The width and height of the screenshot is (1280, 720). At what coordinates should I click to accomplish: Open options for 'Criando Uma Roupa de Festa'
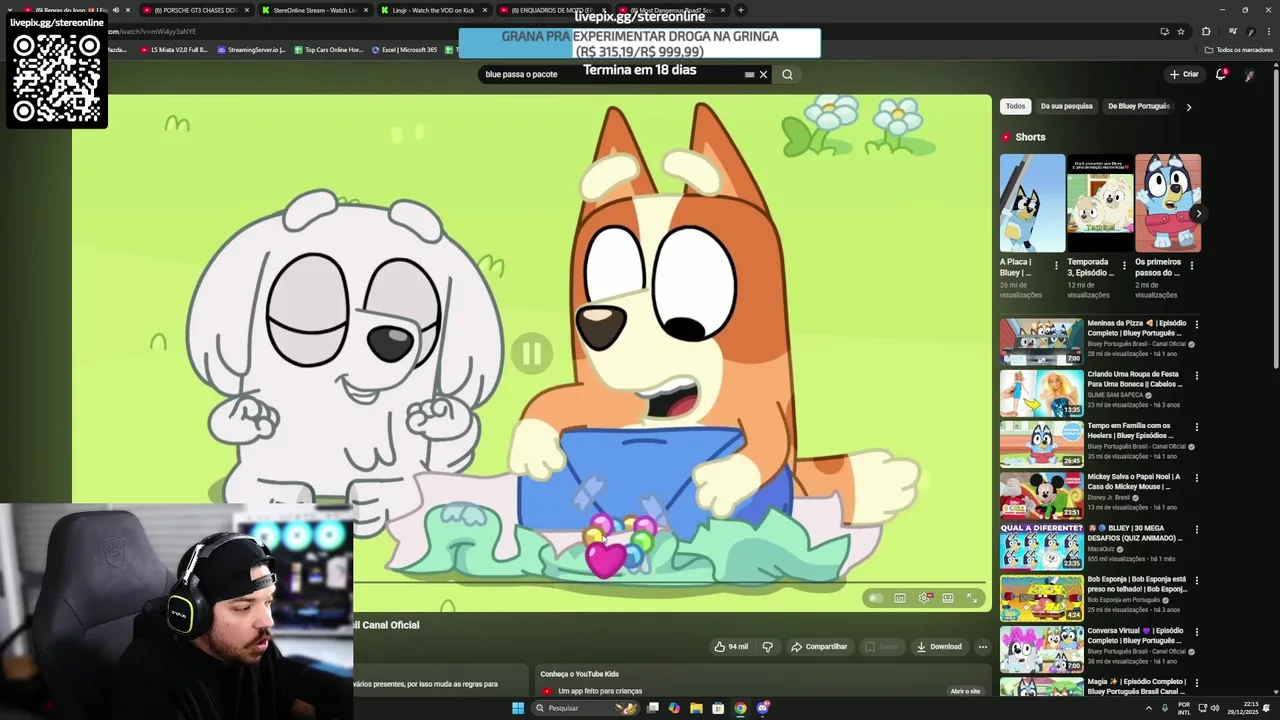coord(1196,376)
